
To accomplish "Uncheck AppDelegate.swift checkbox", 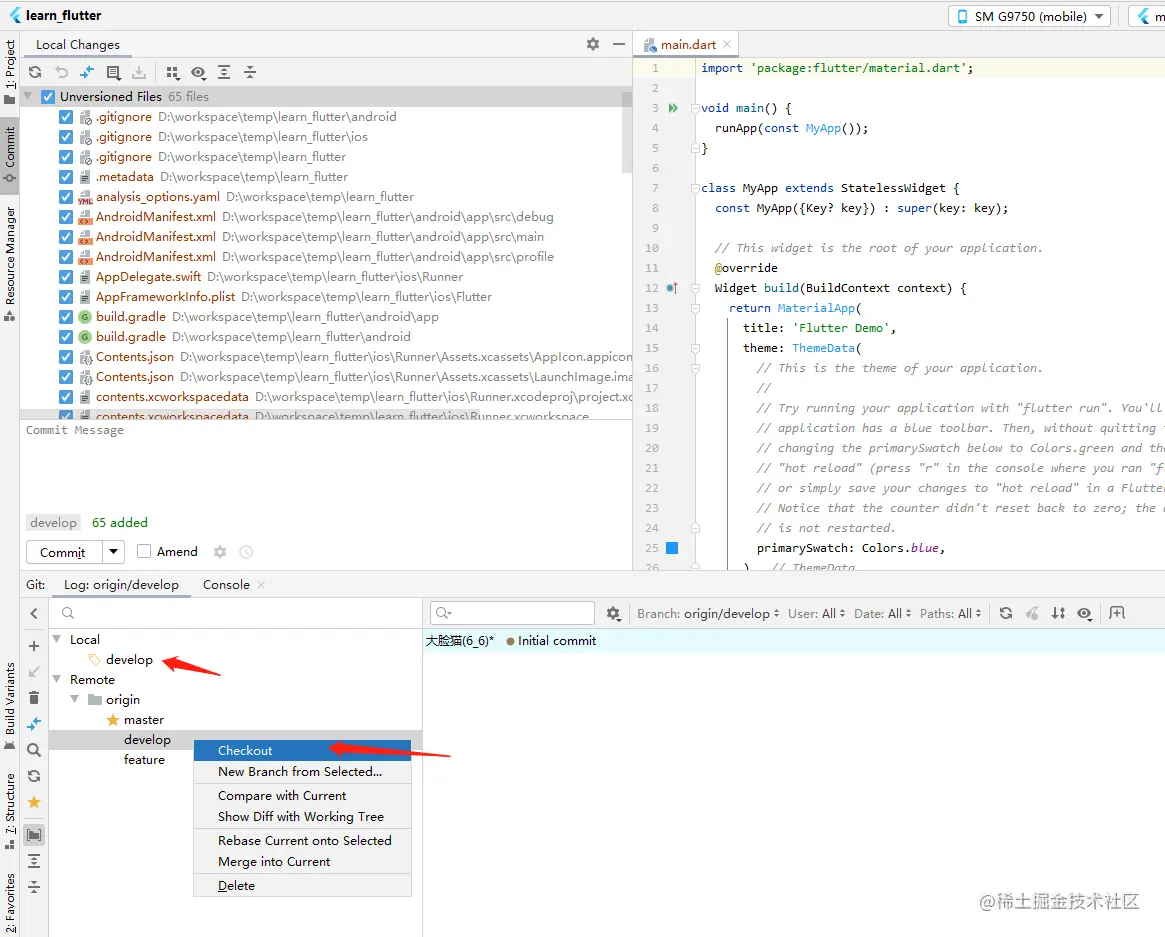I will click(x=66, y=276).
